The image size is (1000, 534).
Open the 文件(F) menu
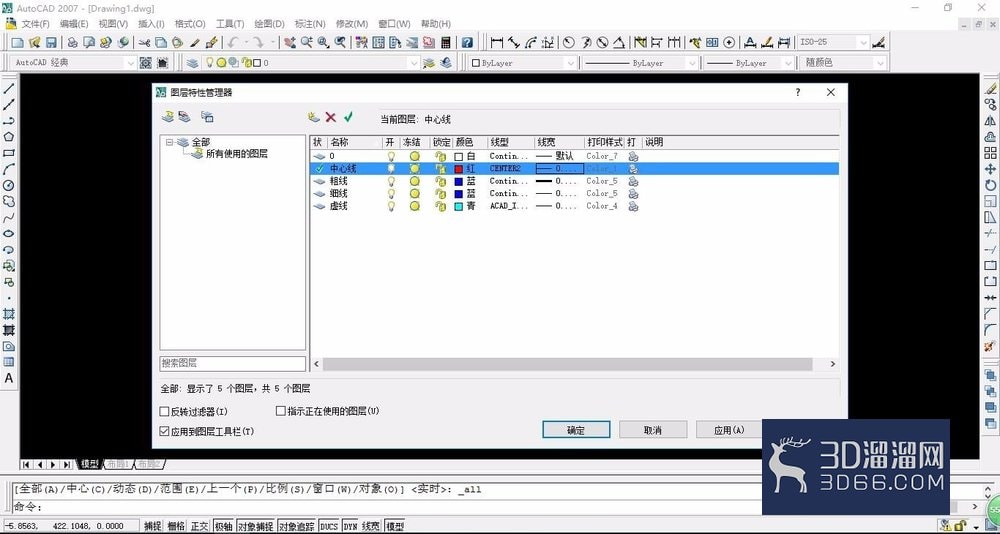tap(36, 24)
